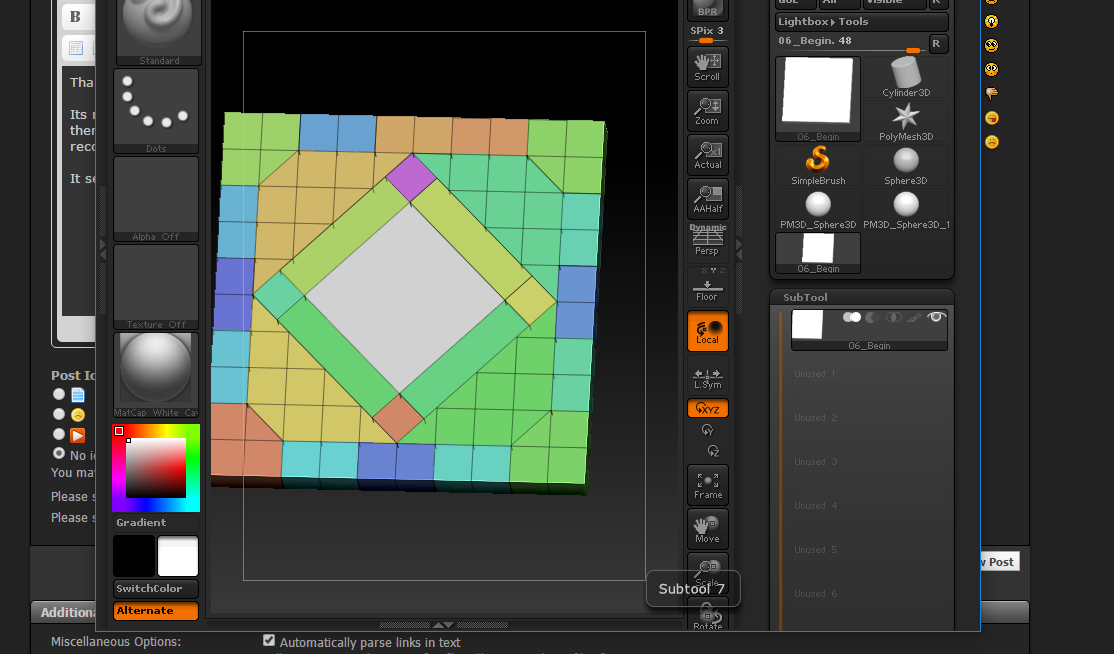Image resolution: width=1114 pixels, height=654 pixels.
Task: Select the Standard brush
Action: (x=158, y=30)
